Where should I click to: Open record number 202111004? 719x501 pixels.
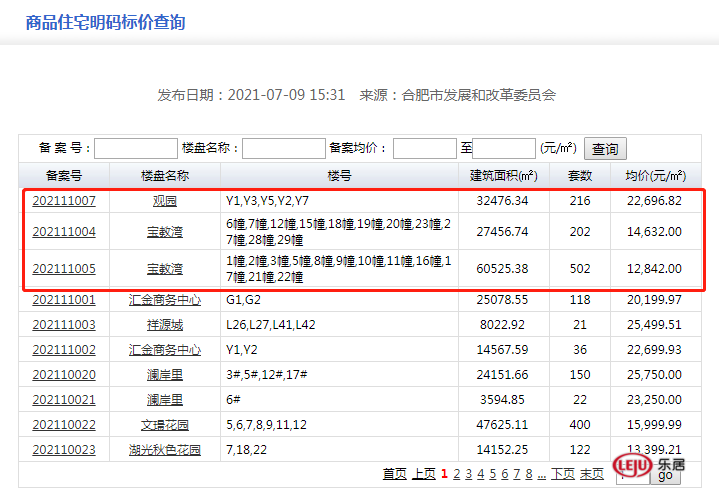click(64, 231)
